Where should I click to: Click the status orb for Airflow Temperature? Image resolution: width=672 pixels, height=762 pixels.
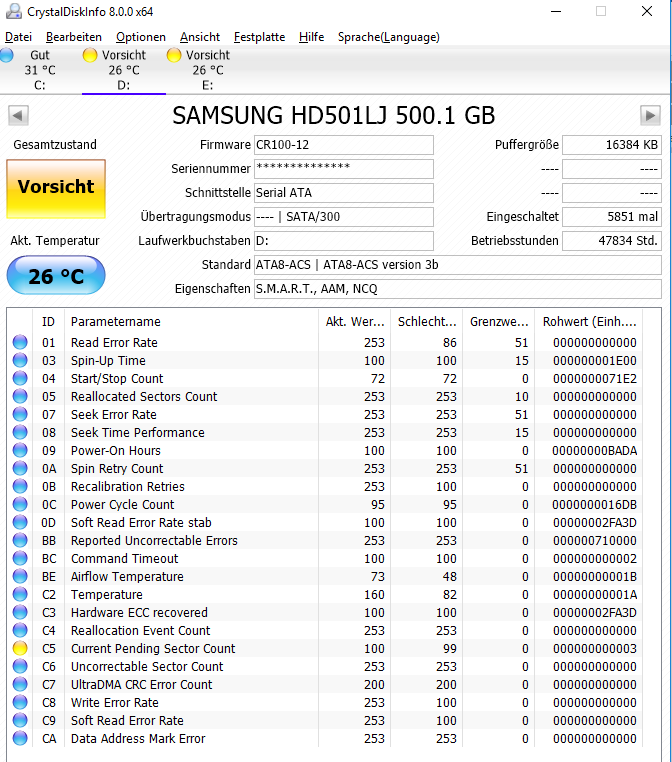tap(20, 576)
